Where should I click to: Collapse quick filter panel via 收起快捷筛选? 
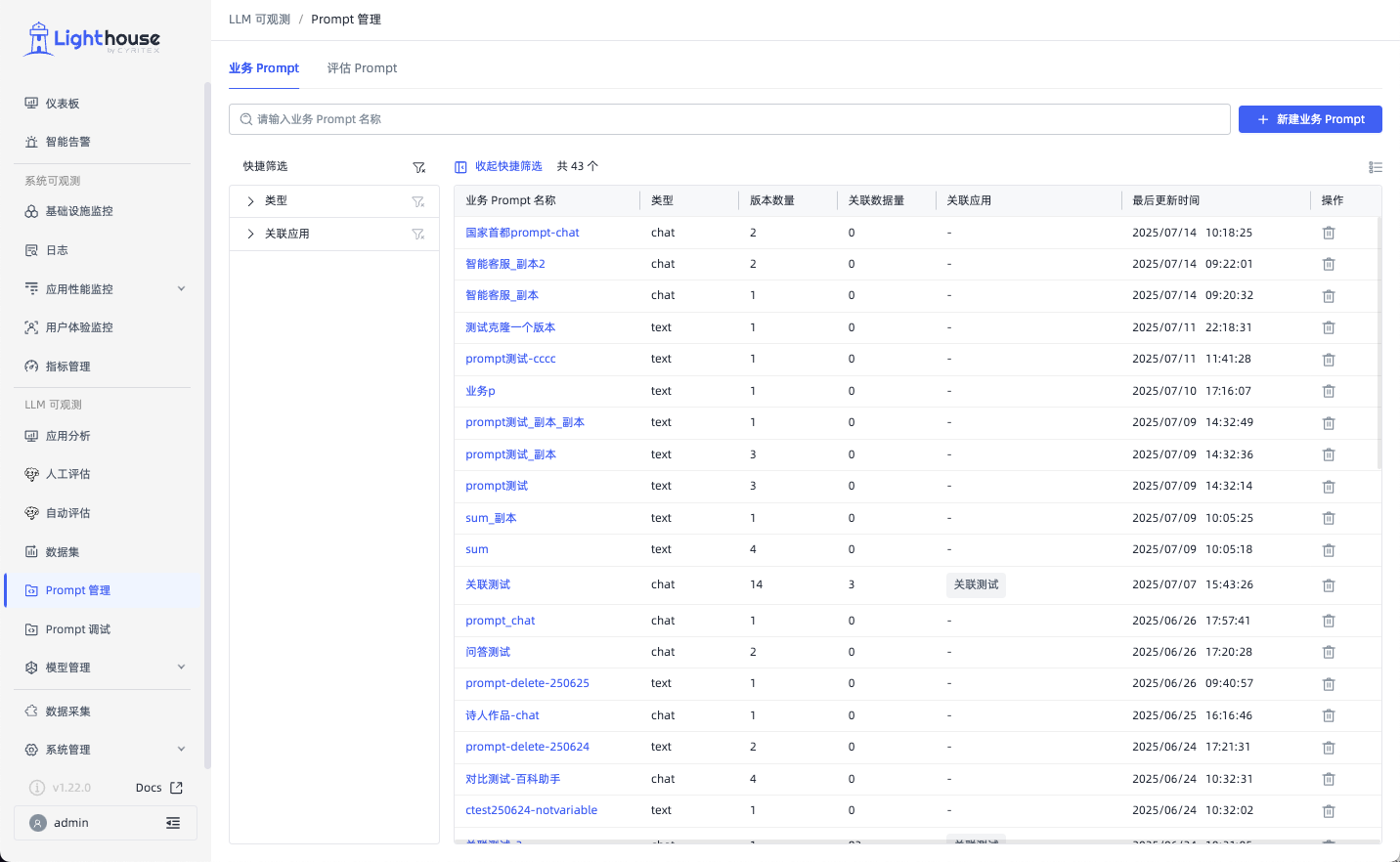point(499,167)
